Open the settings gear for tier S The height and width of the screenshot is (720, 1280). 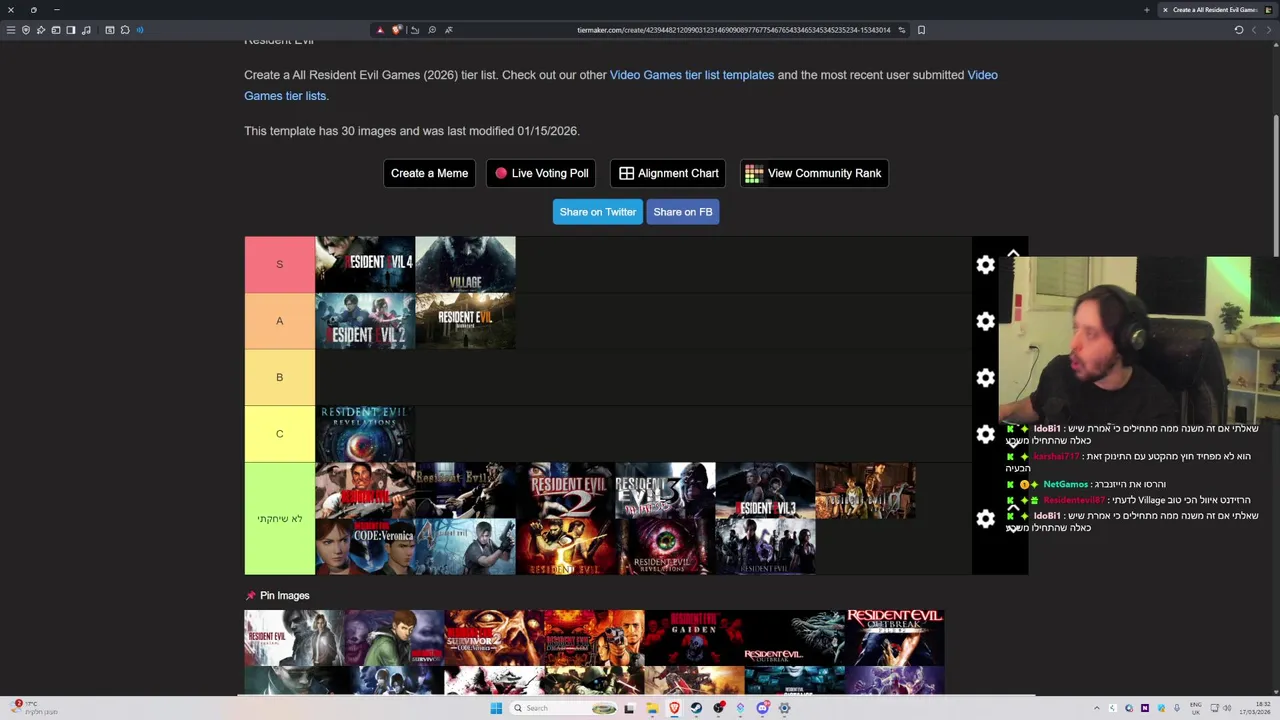click(986, 264)
